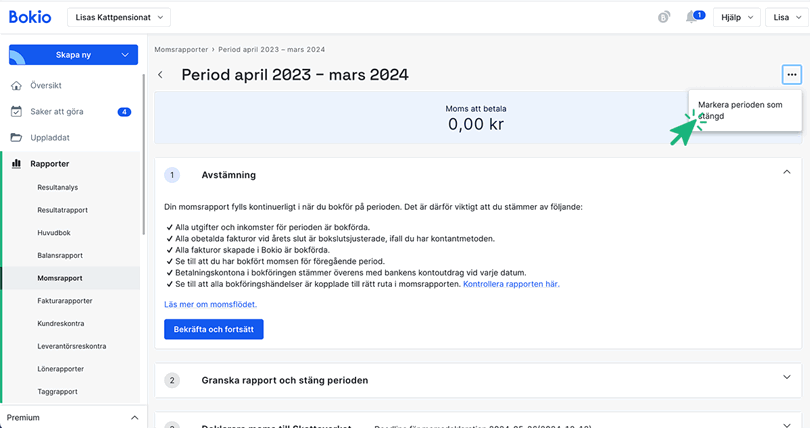Click the back arrow beside Period title
Screen dimensions: 810x428
click(x=161, y=75)
